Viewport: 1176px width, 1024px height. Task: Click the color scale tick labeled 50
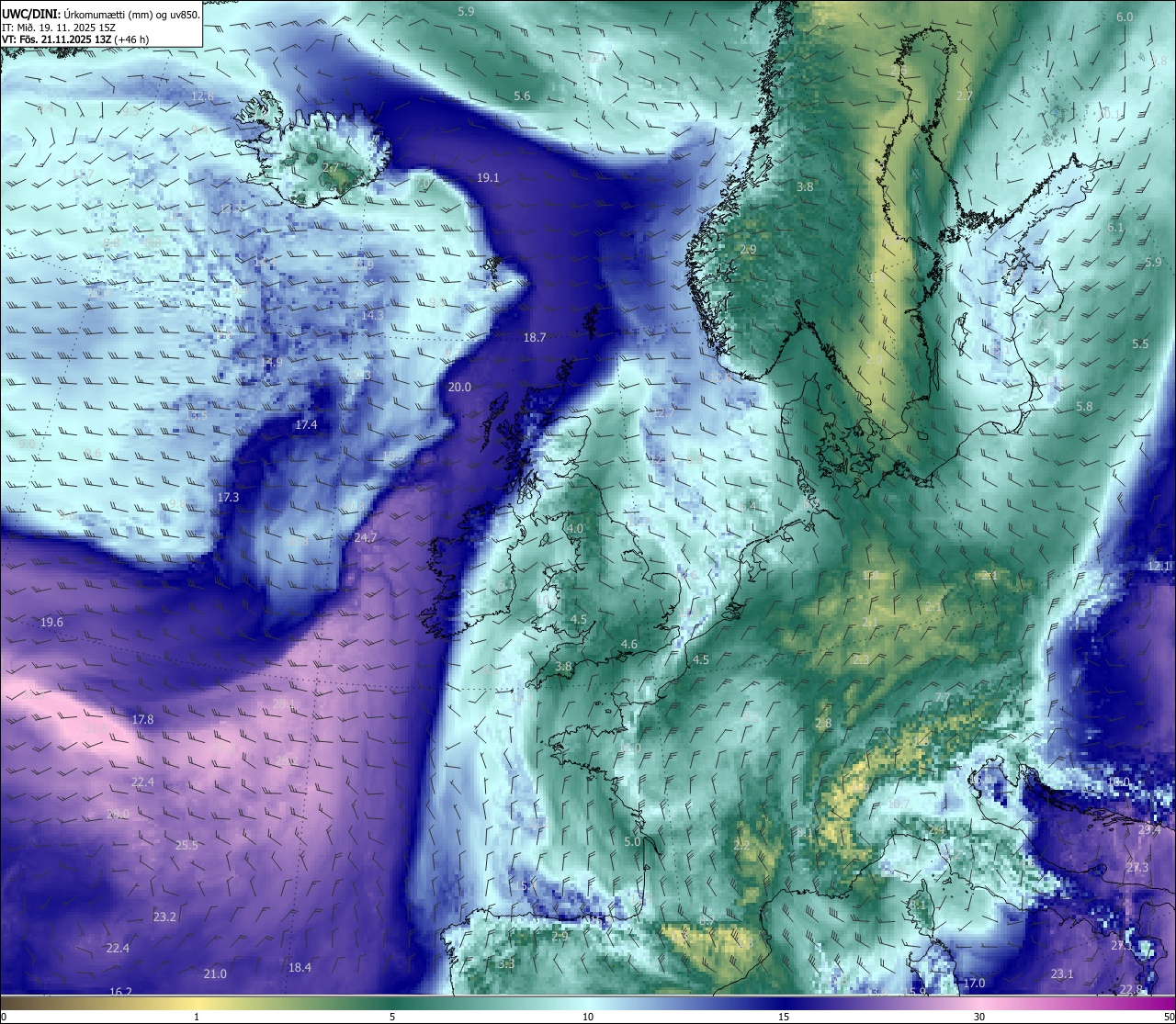pos(1168,1017)
